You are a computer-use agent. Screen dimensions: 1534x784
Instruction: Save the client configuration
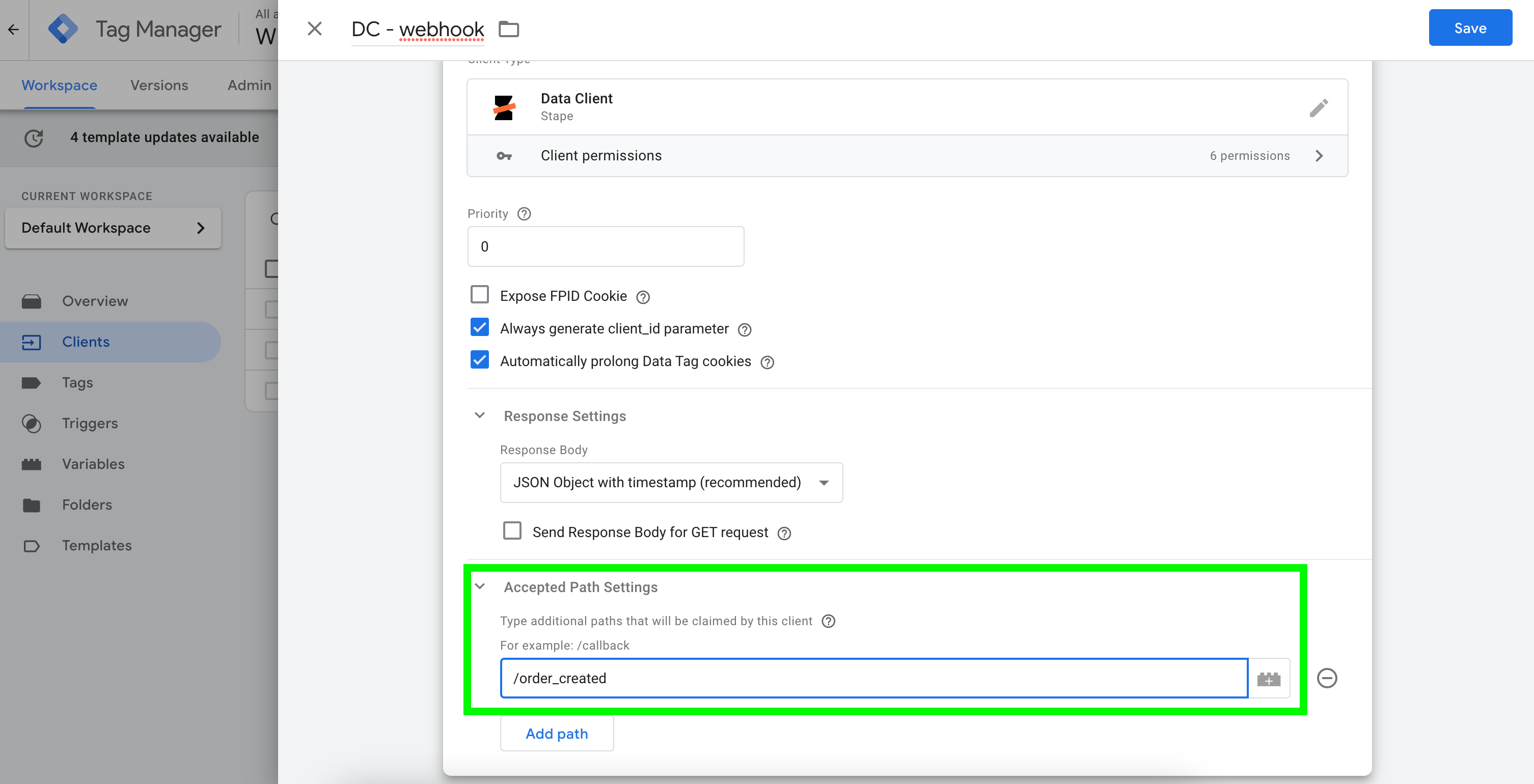[x=1470, y=28]
